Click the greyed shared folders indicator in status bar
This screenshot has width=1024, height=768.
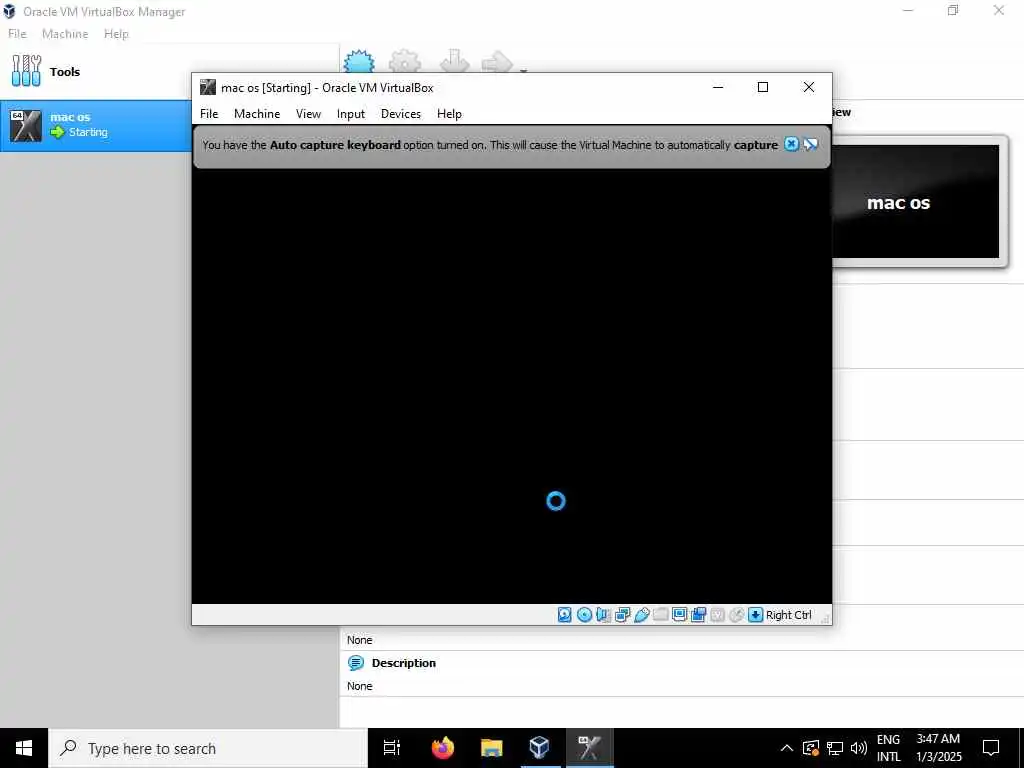[x=660, y=615]
